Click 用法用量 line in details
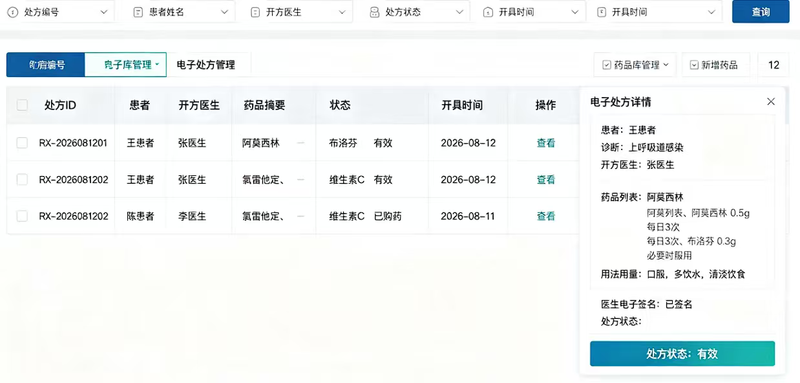The width and height of the screenshot is (800, 383). point(673,274)
